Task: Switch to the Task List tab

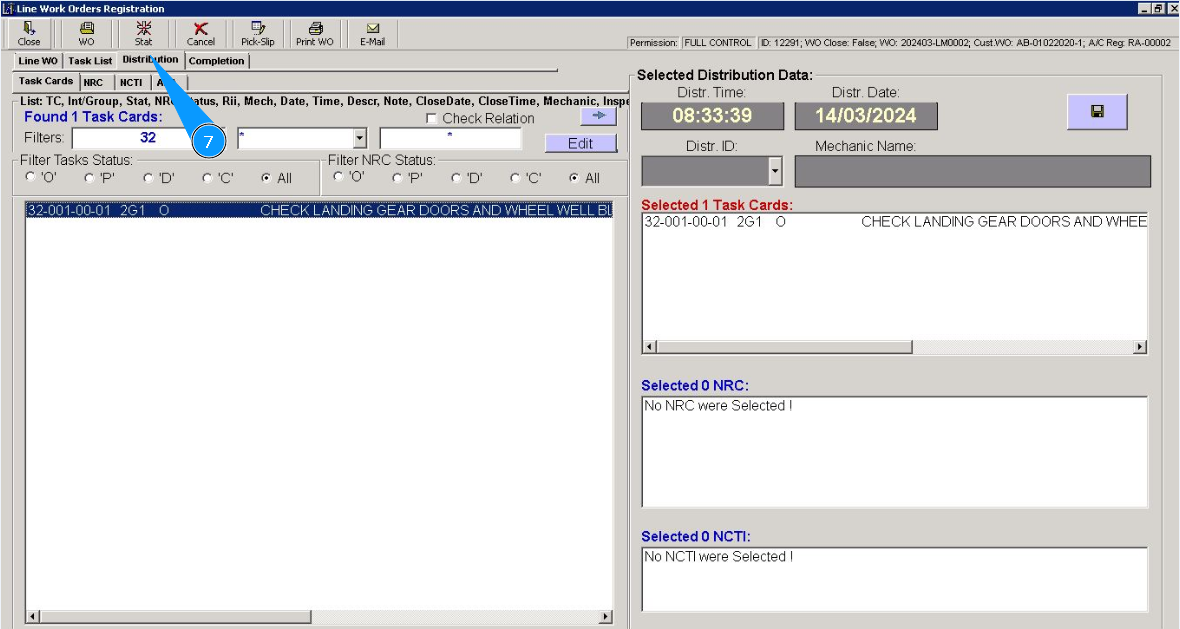Action: click(x=90, y=61)
